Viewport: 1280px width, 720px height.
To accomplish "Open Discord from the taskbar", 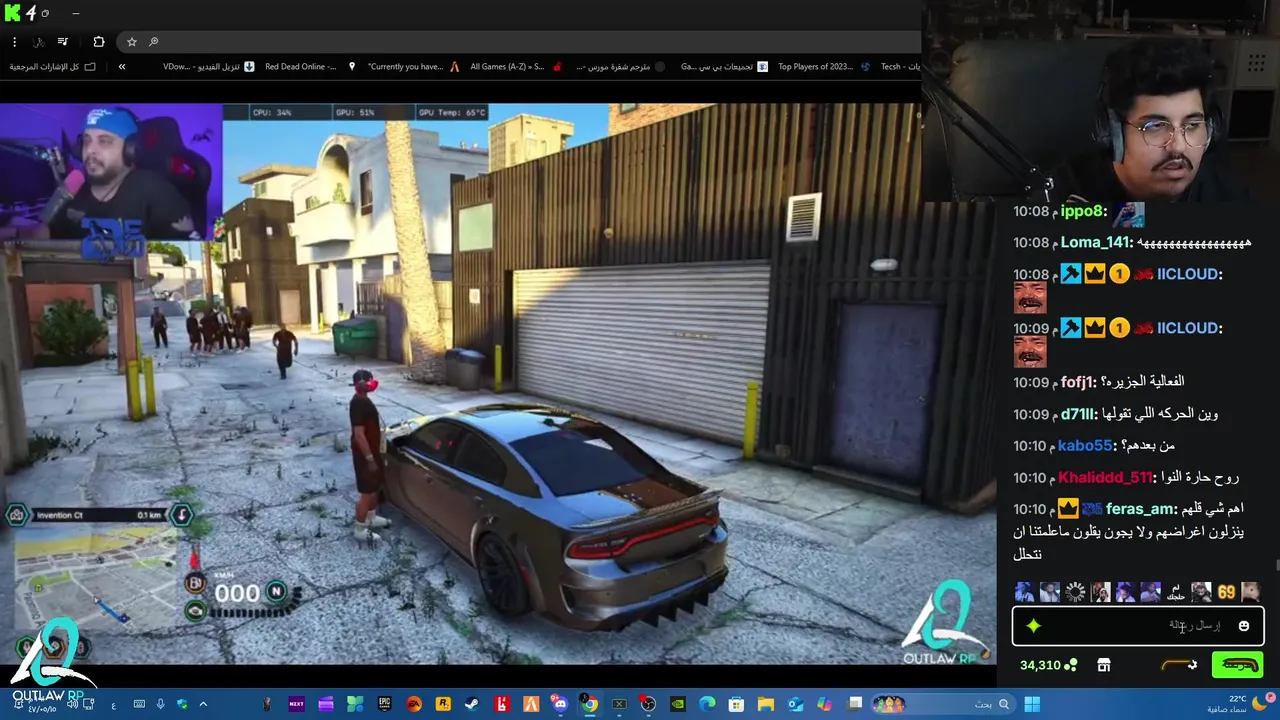I will point(560,704).
